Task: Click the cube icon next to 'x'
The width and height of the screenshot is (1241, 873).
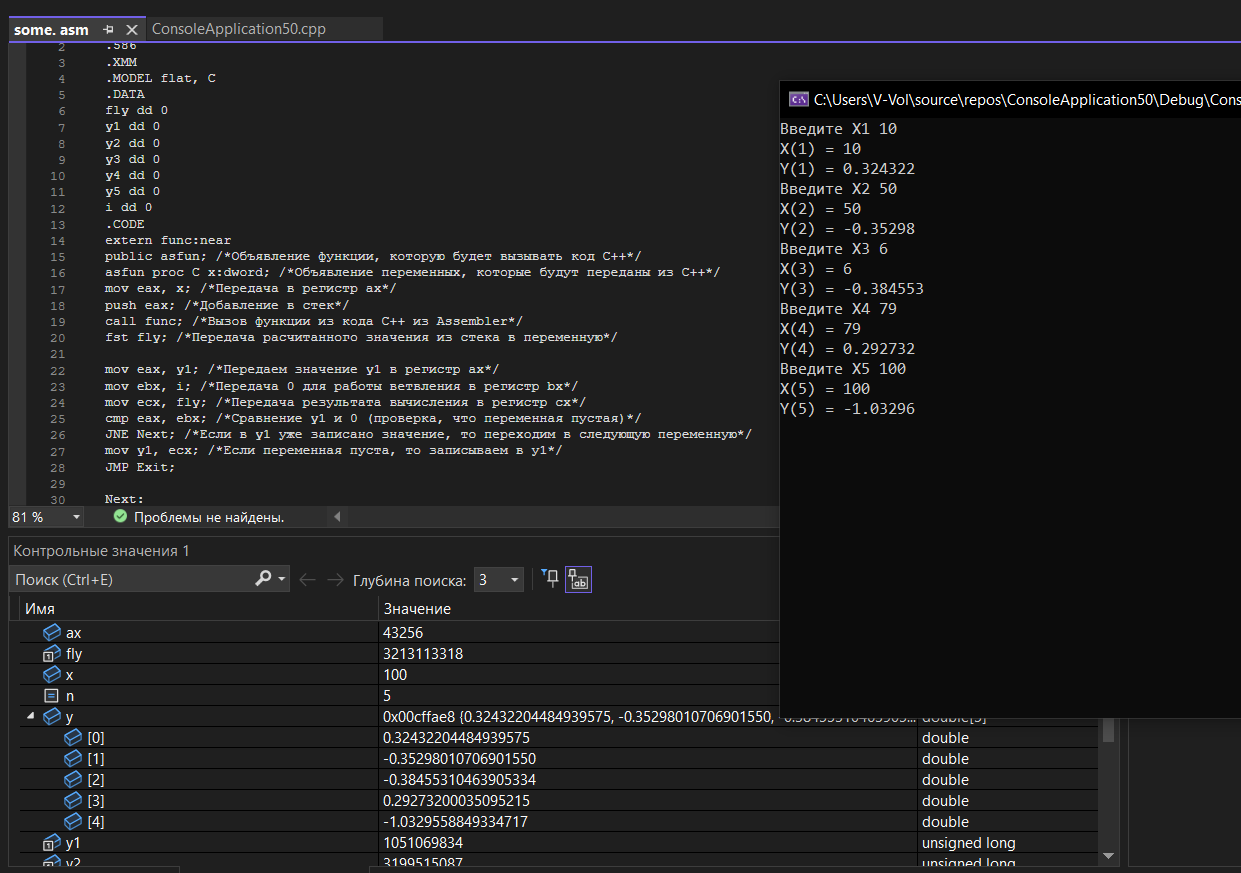Action: [51, 675]
